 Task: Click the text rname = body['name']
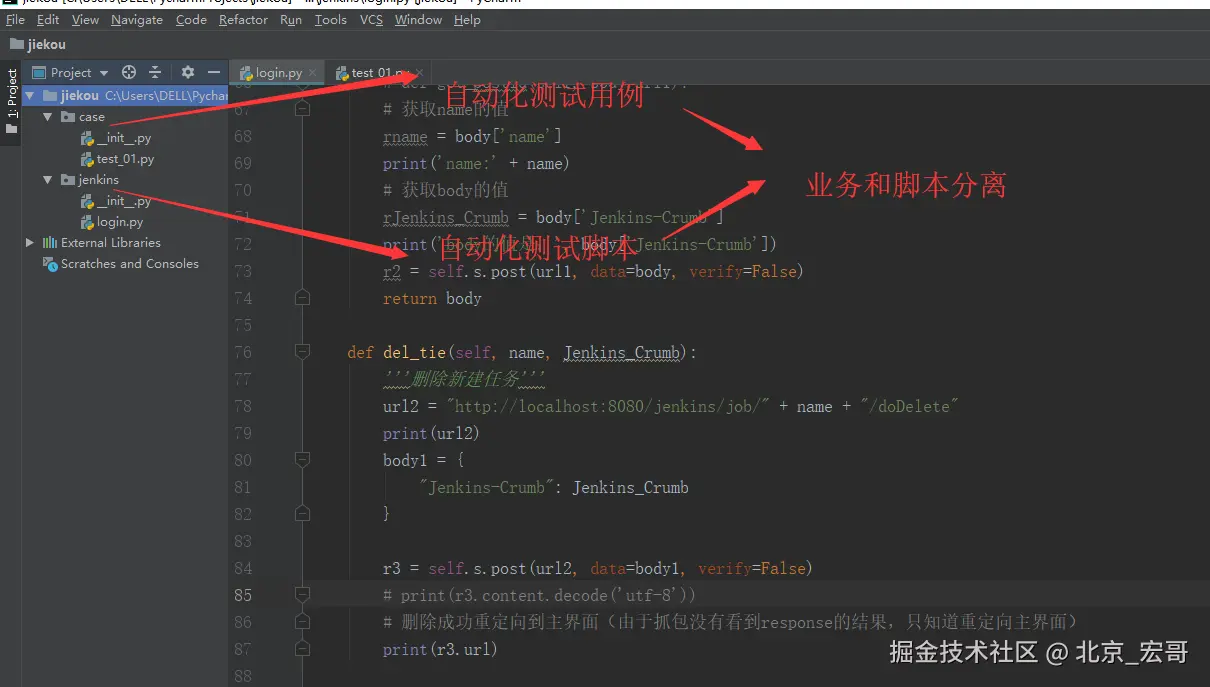coord(472,136)
